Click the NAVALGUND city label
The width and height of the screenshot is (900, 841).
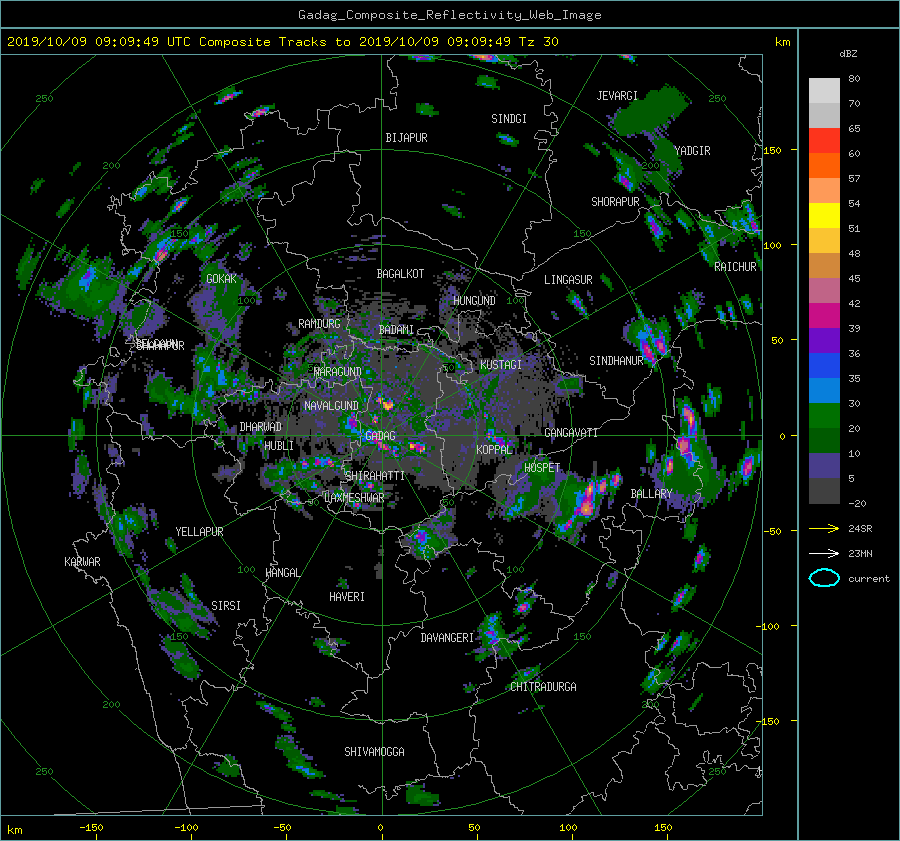331,406
